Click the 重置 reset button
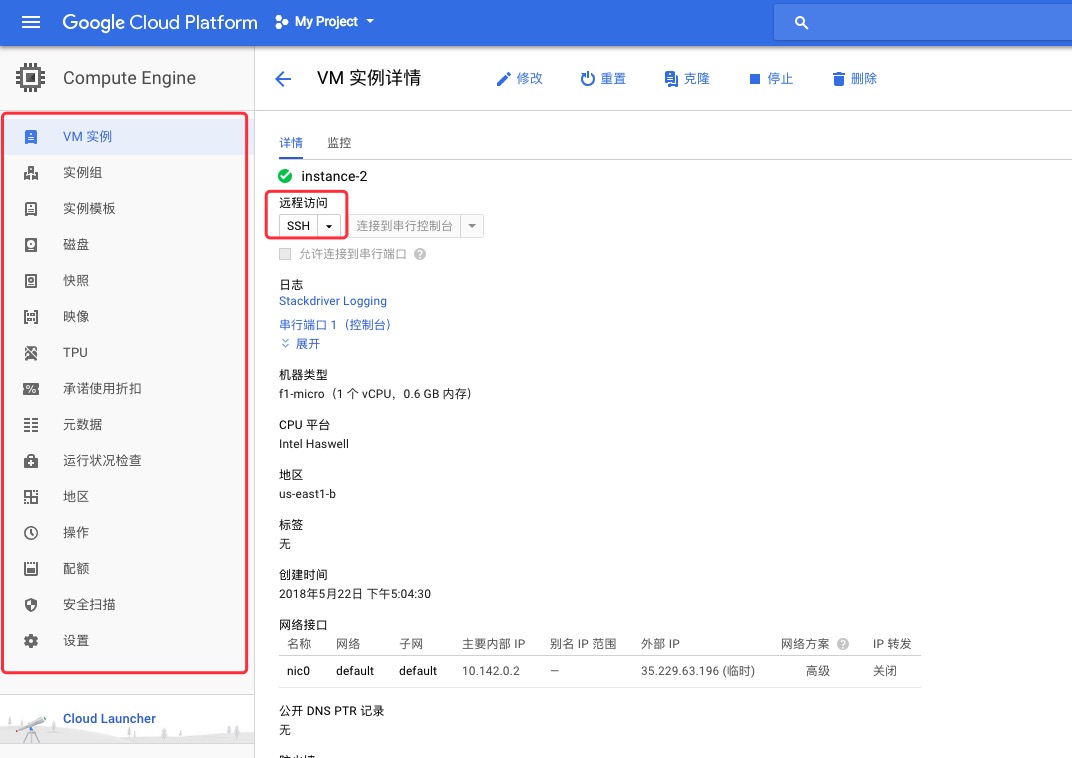Viewport: 1072px width, 758px height. coord(603,79)
